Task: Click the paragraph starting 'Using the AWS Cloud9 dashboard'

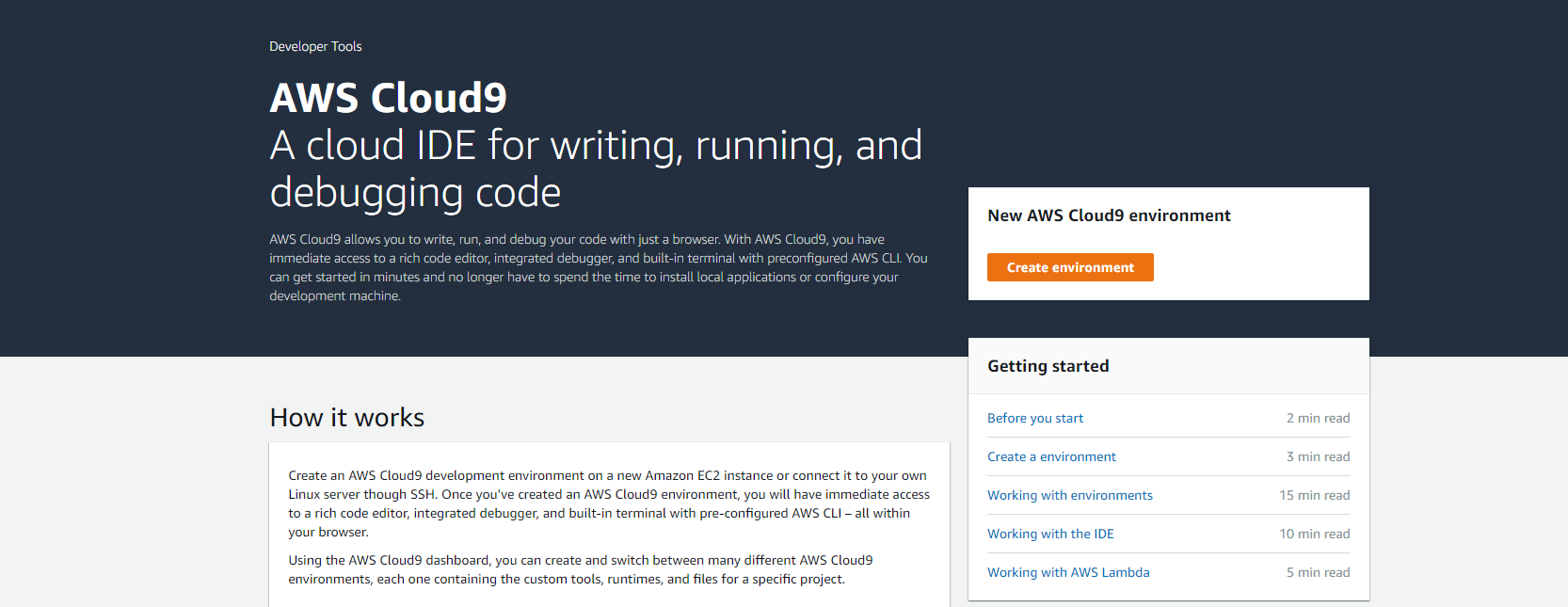Action: click(581, 569)
